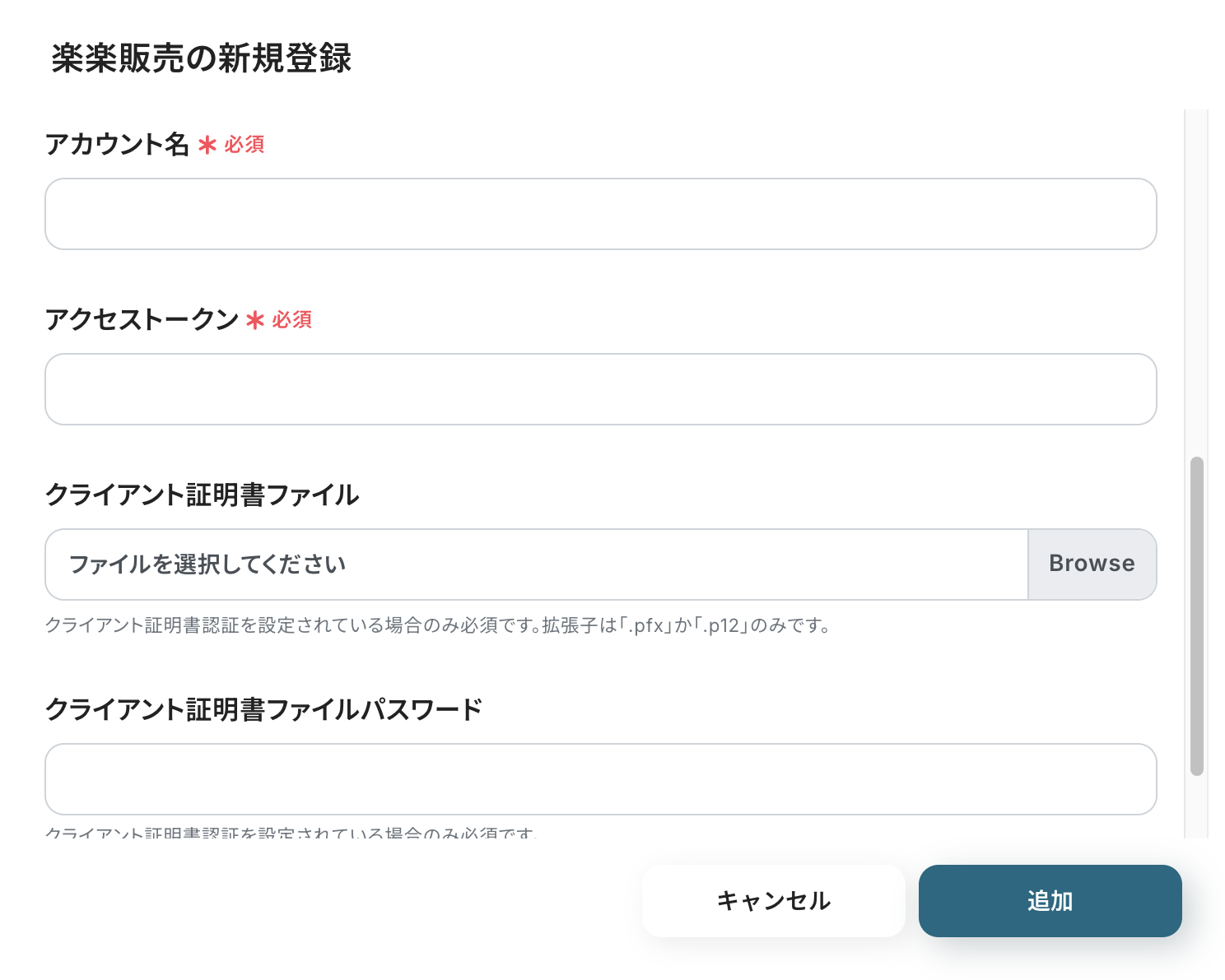Click the red asterisk beside アクセストークン
The height and width of the screenshot is (980, 1225).
click(x=255, y=321)
